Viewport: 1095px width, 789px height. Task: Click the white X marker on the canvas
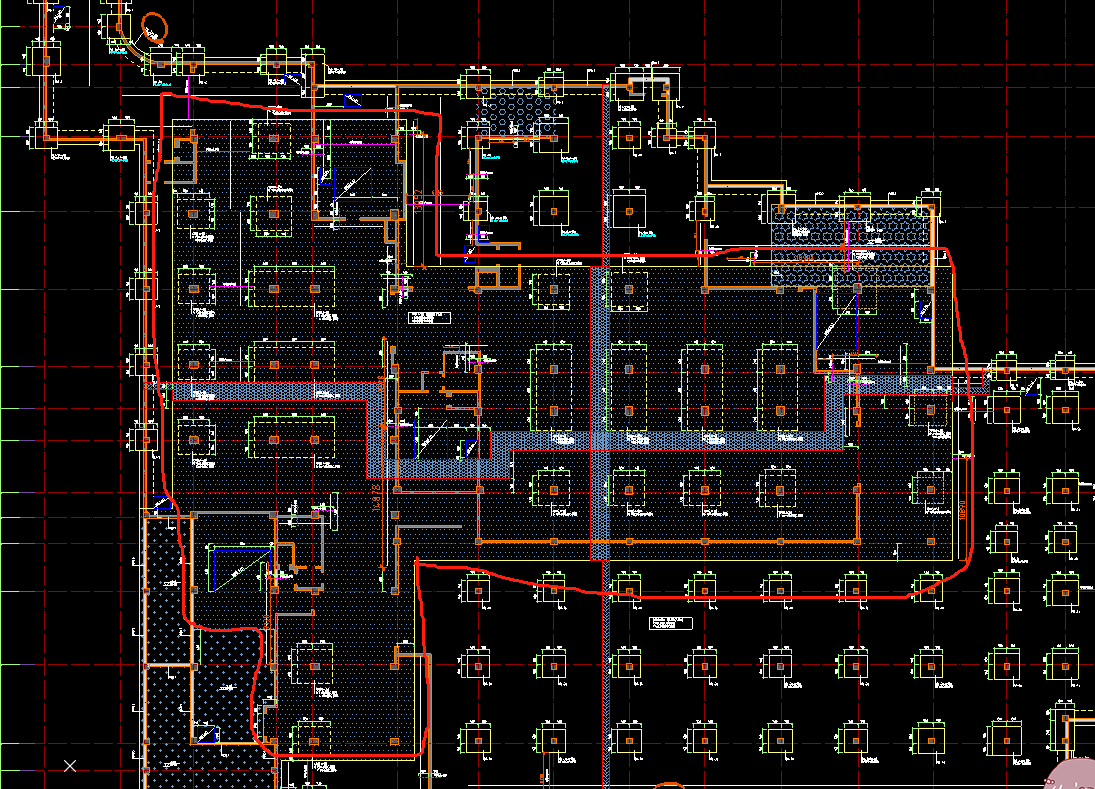click(x=70, y=766)
